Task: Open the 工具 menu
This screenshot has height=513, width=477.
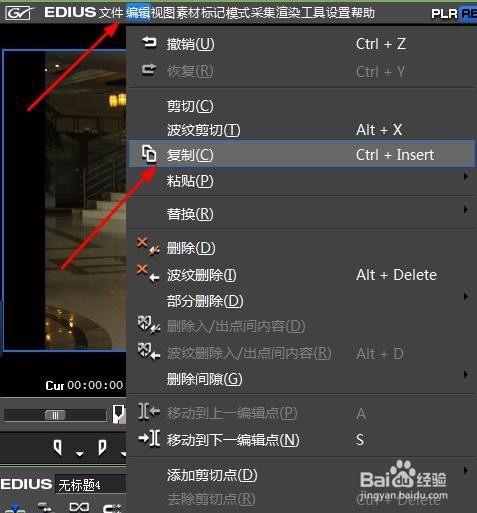Action: point(313,13)
